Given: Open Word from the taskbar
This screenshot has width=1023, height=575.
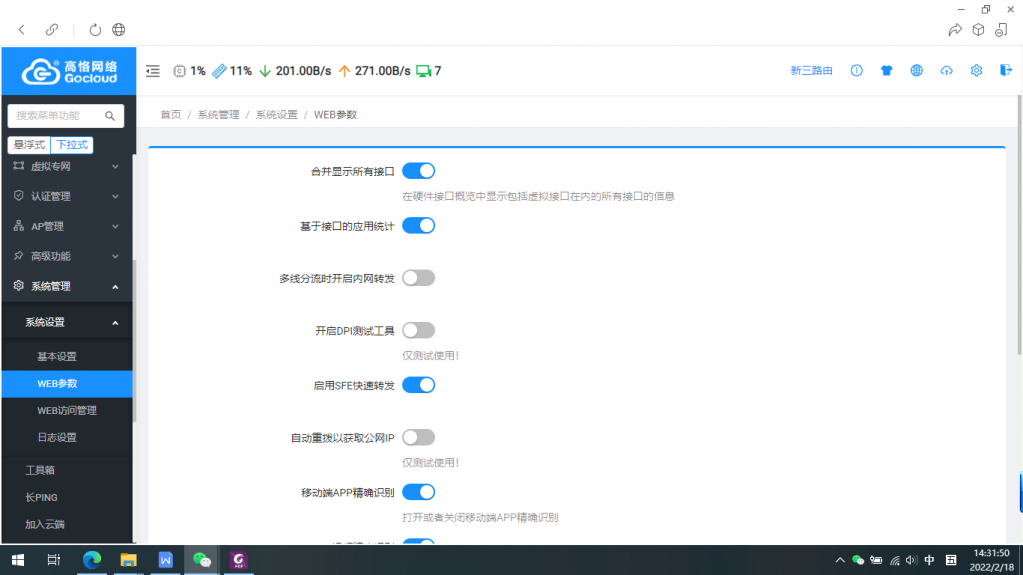Looking at the screenshot, I should click(165, 560).
